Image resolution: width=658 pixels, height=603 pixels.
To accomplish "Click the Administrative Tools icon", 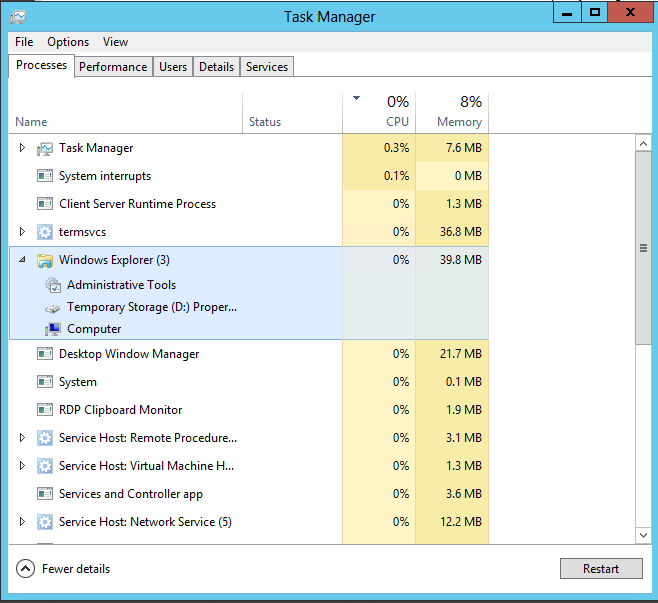I will click(53, 285).
